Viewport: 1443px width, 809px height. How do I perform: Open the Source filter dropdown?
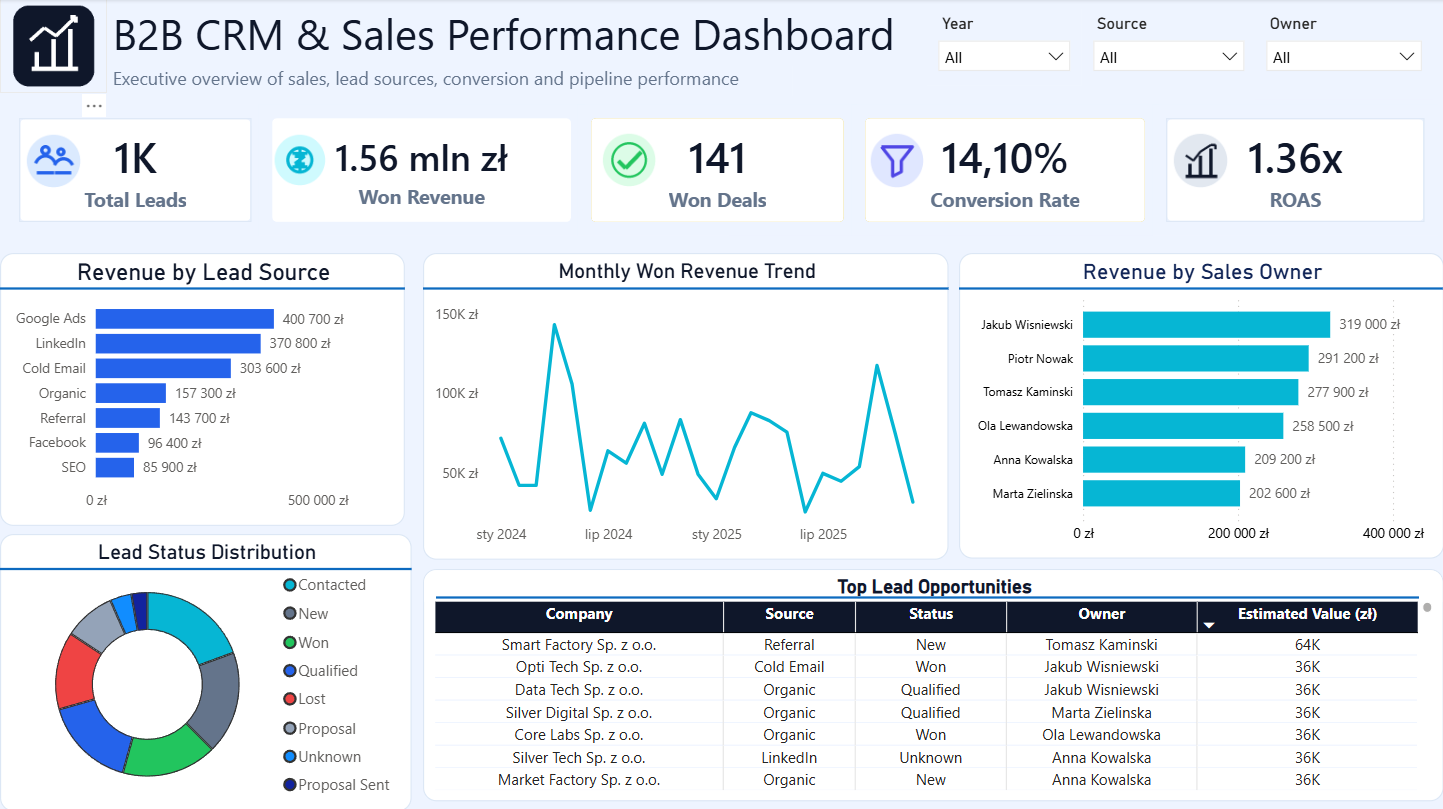[1169, 57]
